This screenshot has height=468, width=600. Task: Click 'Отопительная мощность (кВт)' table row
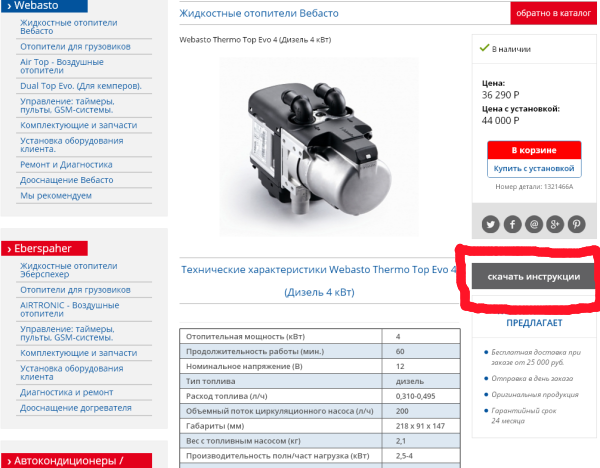(x=320, y=336)
